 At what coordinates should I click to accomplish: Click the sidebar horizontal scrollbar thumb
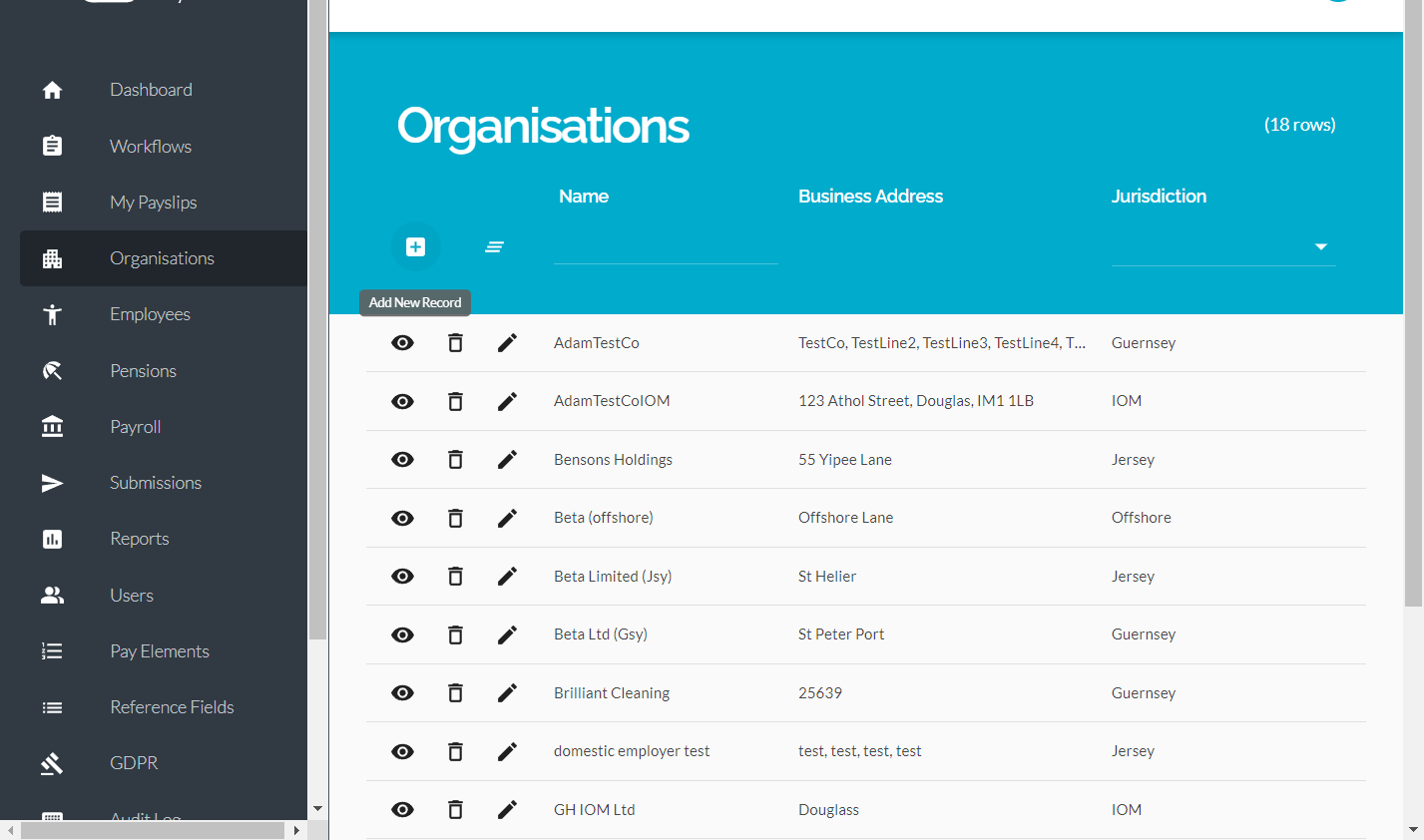click(153, 830)
